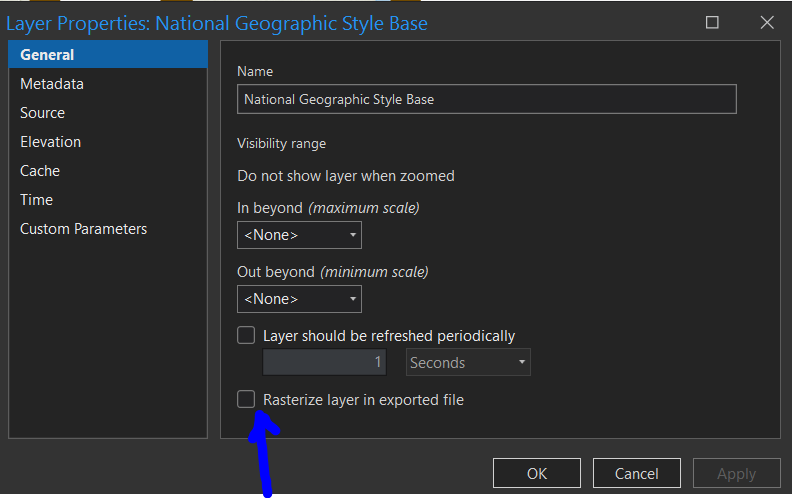792x498 pixels.
Task: Open the Seconds unit dropdown
Action: click(468, 362)
